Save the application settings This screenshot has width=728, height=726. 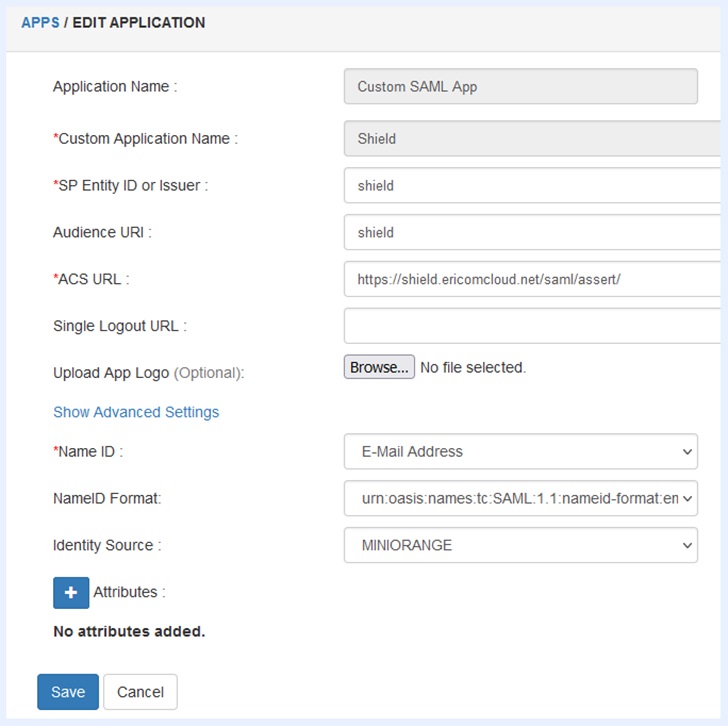click(x=68, y=692)
